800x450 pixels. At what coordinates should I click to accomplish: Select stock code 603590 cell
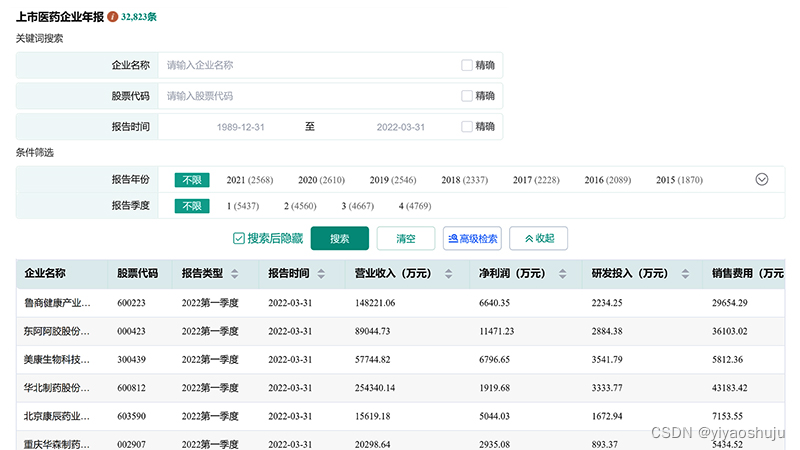tap(131, 416)
